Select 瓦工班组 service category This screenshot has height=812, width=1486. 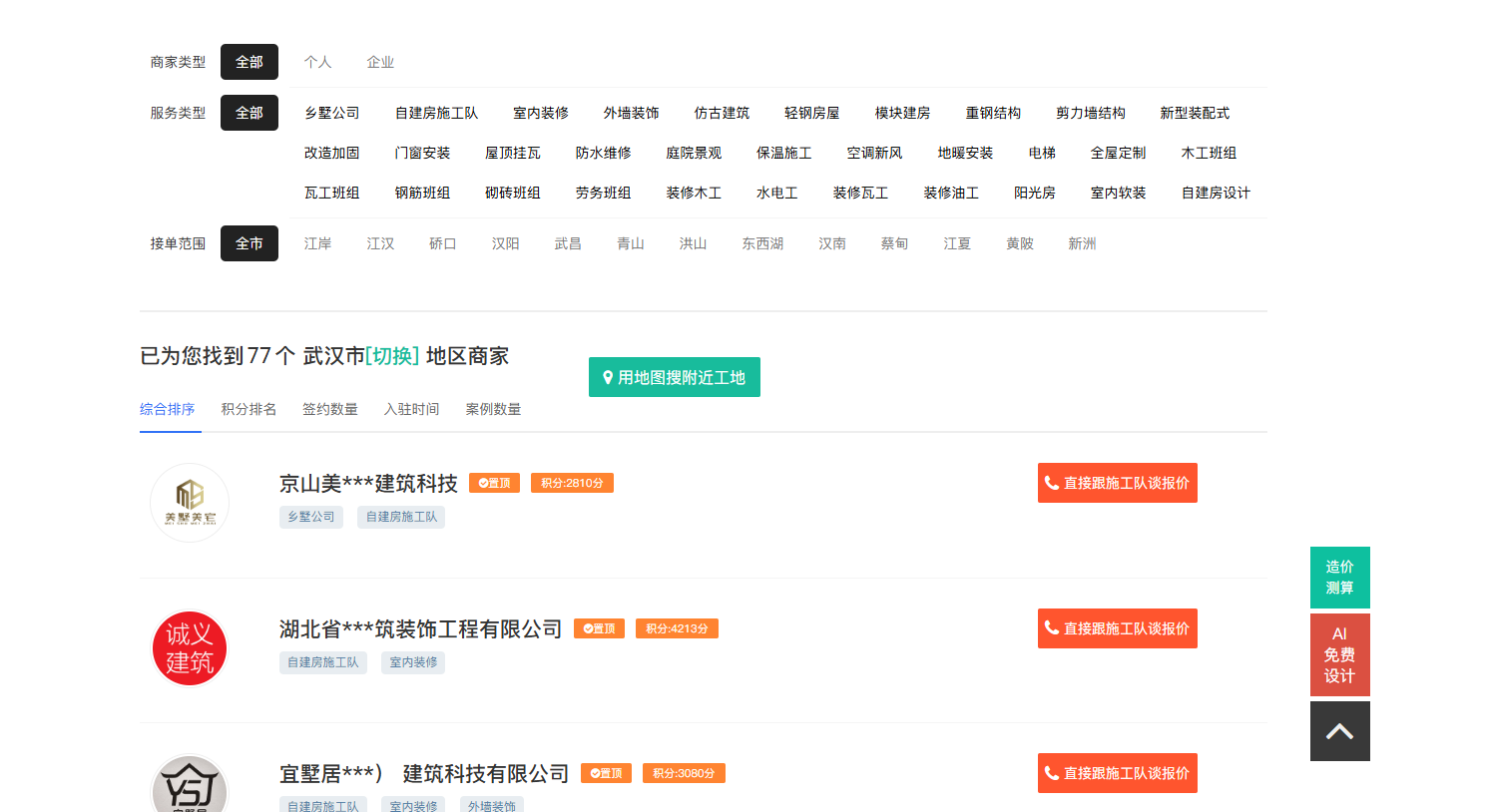pos(332,193)
